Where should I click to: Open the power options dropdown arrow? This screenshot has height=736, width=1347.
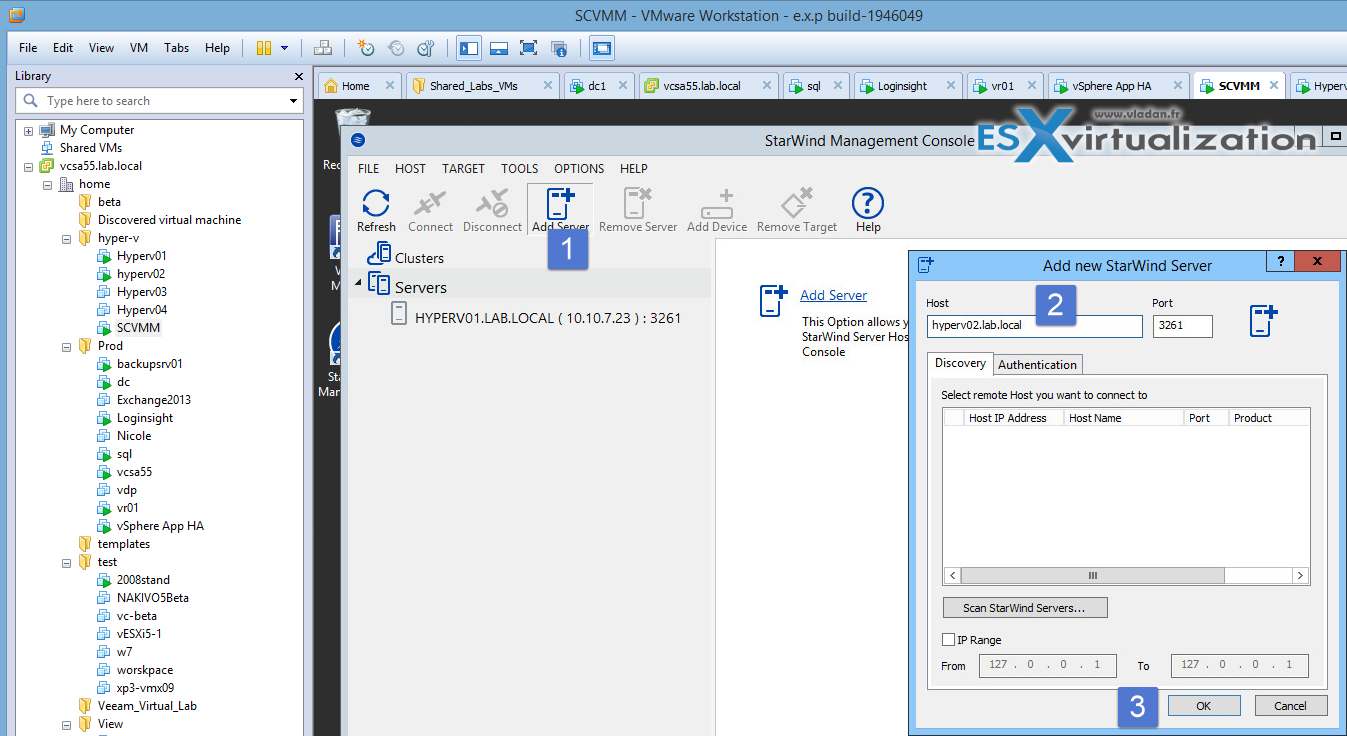pos(285,47)
